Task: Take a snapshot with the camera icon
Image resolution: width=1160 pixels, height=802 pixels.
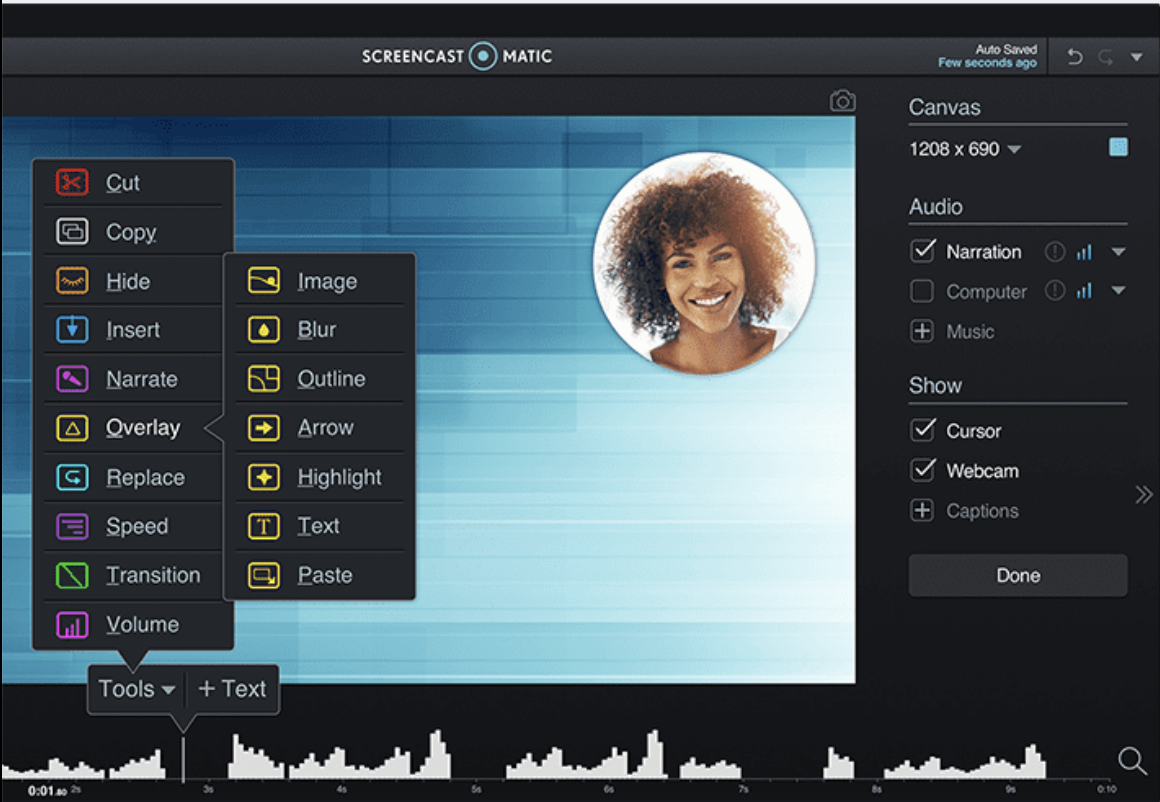Action: tap(842, 101)
